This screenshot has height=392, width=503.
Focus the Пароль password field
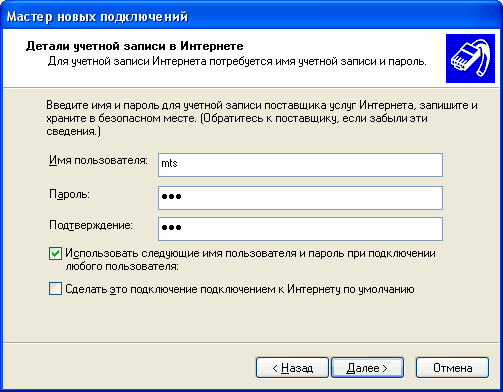tap(300, 198)
